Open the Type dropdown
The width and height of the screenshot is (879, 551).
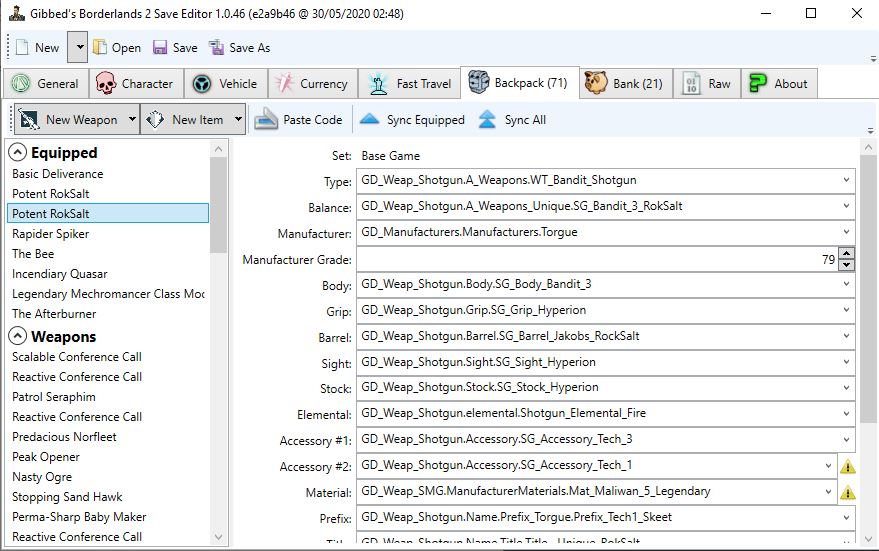[x=846, y=180]
